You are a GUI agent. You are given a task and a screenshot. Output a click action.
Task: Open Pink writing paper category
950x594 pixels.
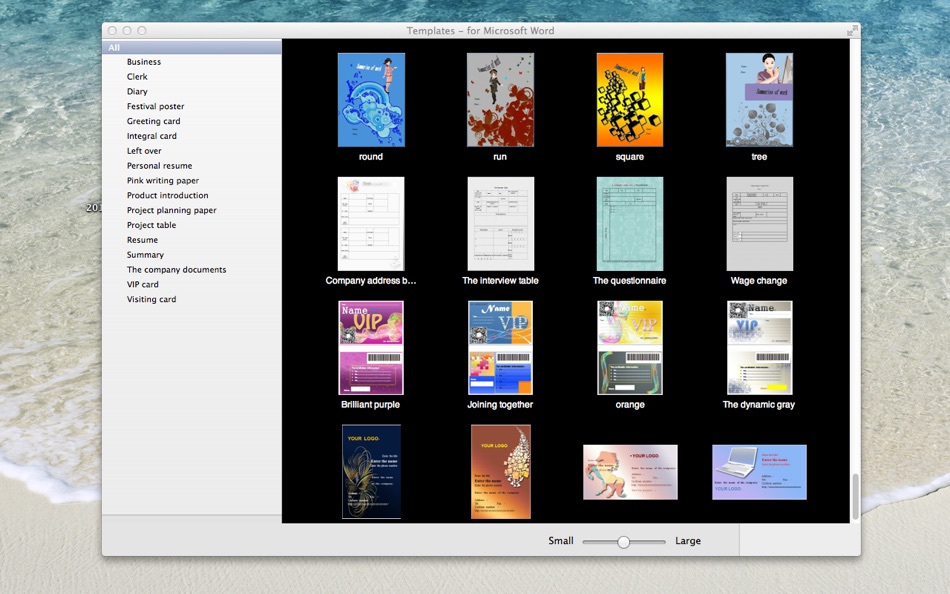(x=162, y=181)
